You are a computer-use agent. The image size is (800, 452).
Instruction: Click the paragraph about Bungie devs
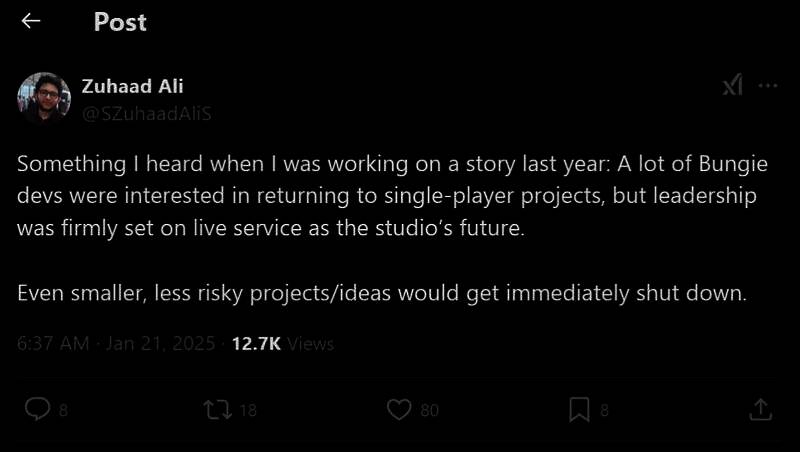click(x=392, y=195)
